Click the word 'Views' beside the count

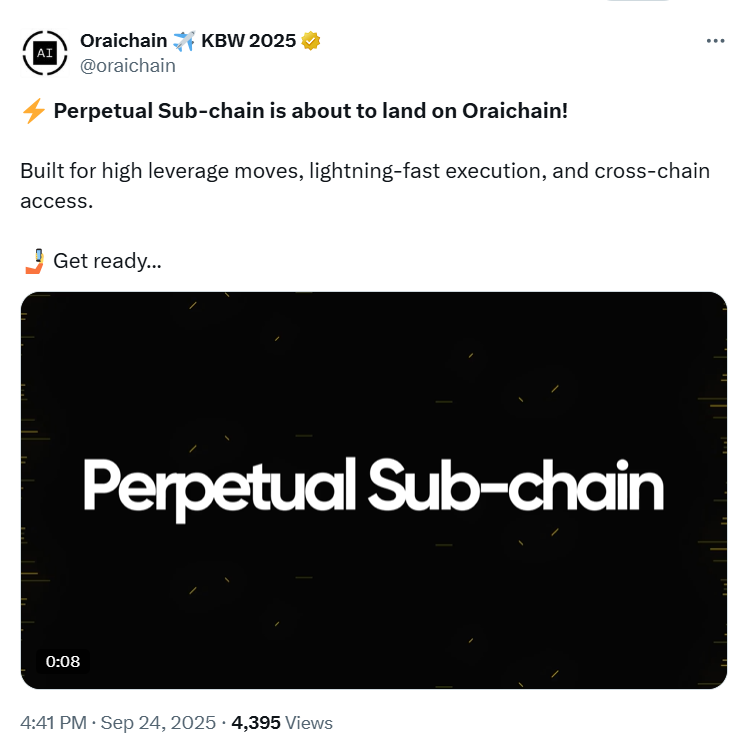(309, 723)
